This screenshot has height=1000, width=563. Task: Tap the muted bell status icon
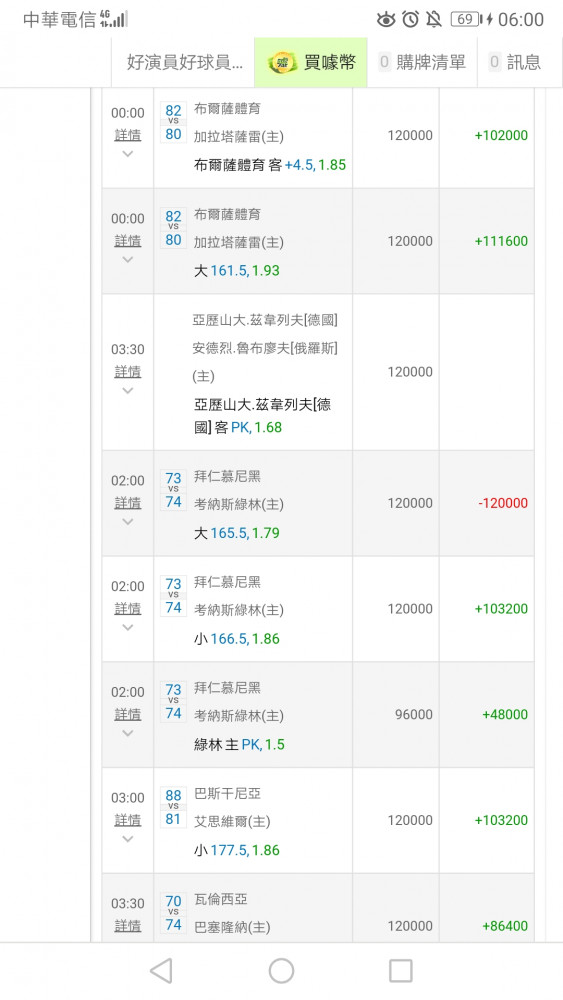click(434, 19)
